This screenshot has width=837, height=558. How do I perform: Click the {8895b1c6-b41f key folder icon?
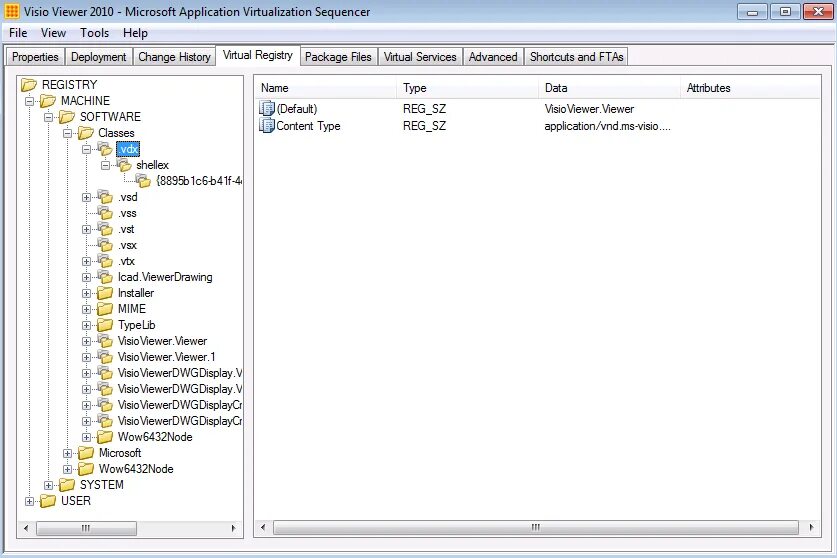coord(143,181)
